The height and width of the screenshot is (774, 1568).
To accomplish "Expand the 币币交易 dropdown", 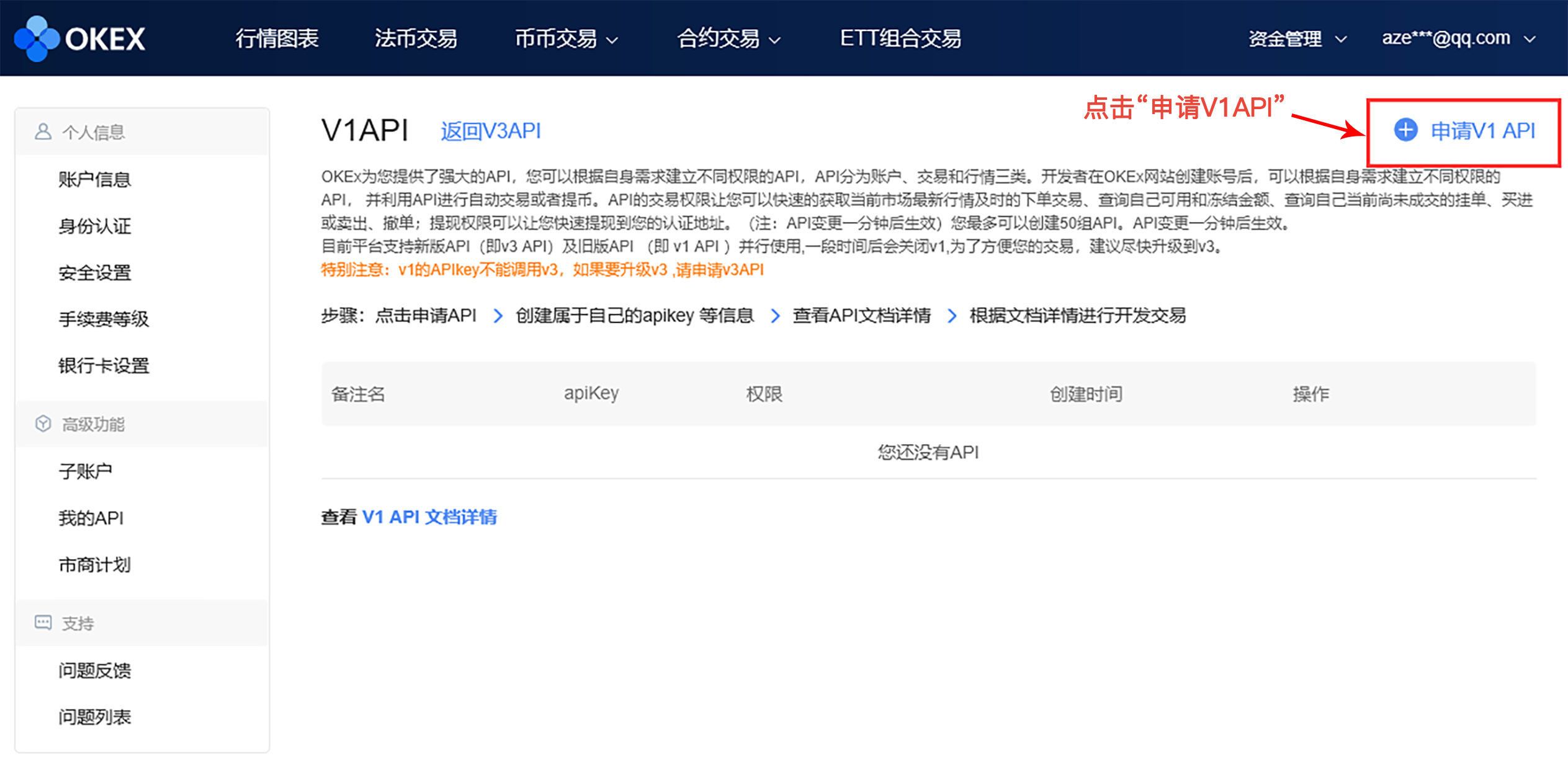I will pyautogui.click(x=566, y=38).
